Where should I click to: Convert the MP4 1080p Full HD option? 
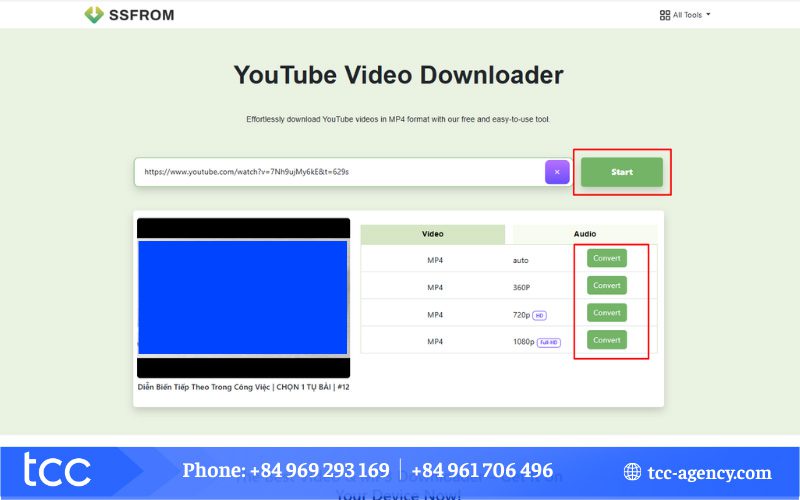[607, 340]
